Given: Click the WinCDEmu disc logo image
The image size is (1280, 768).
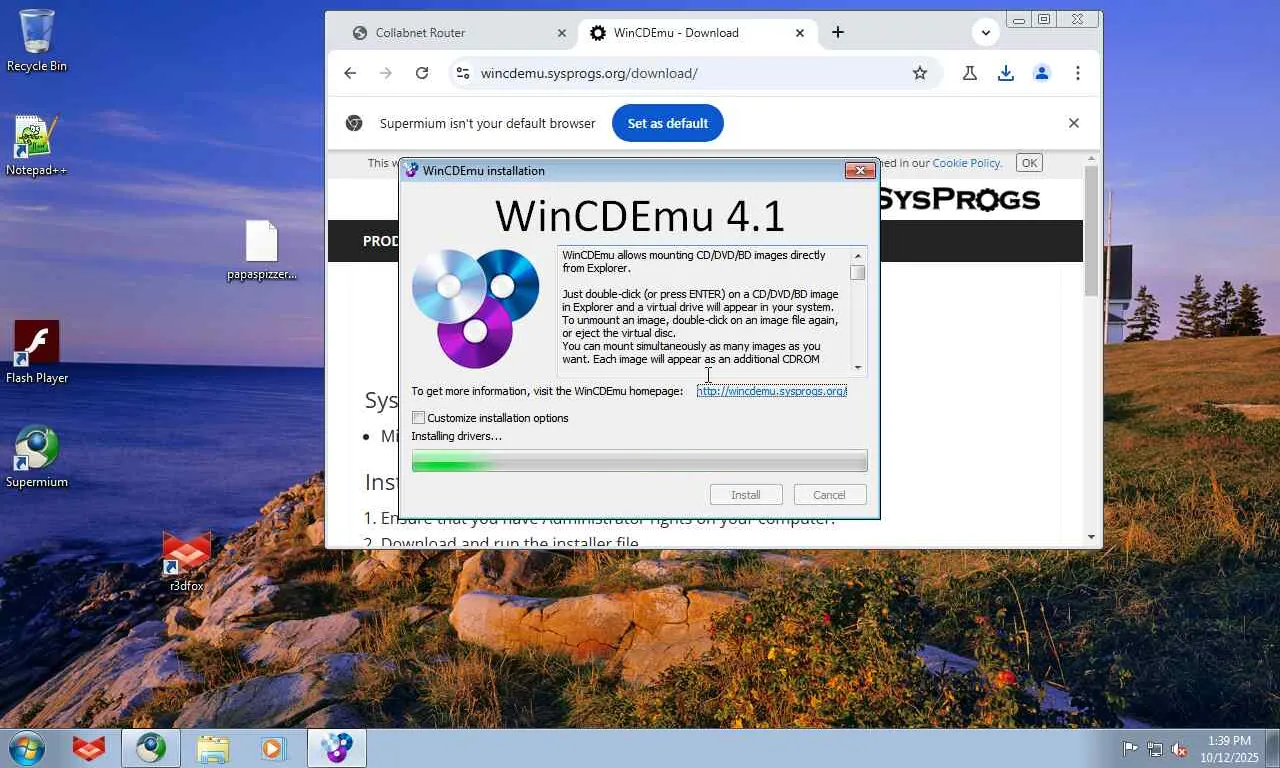Looking at the screenshot, I should (x=476, y=308).
